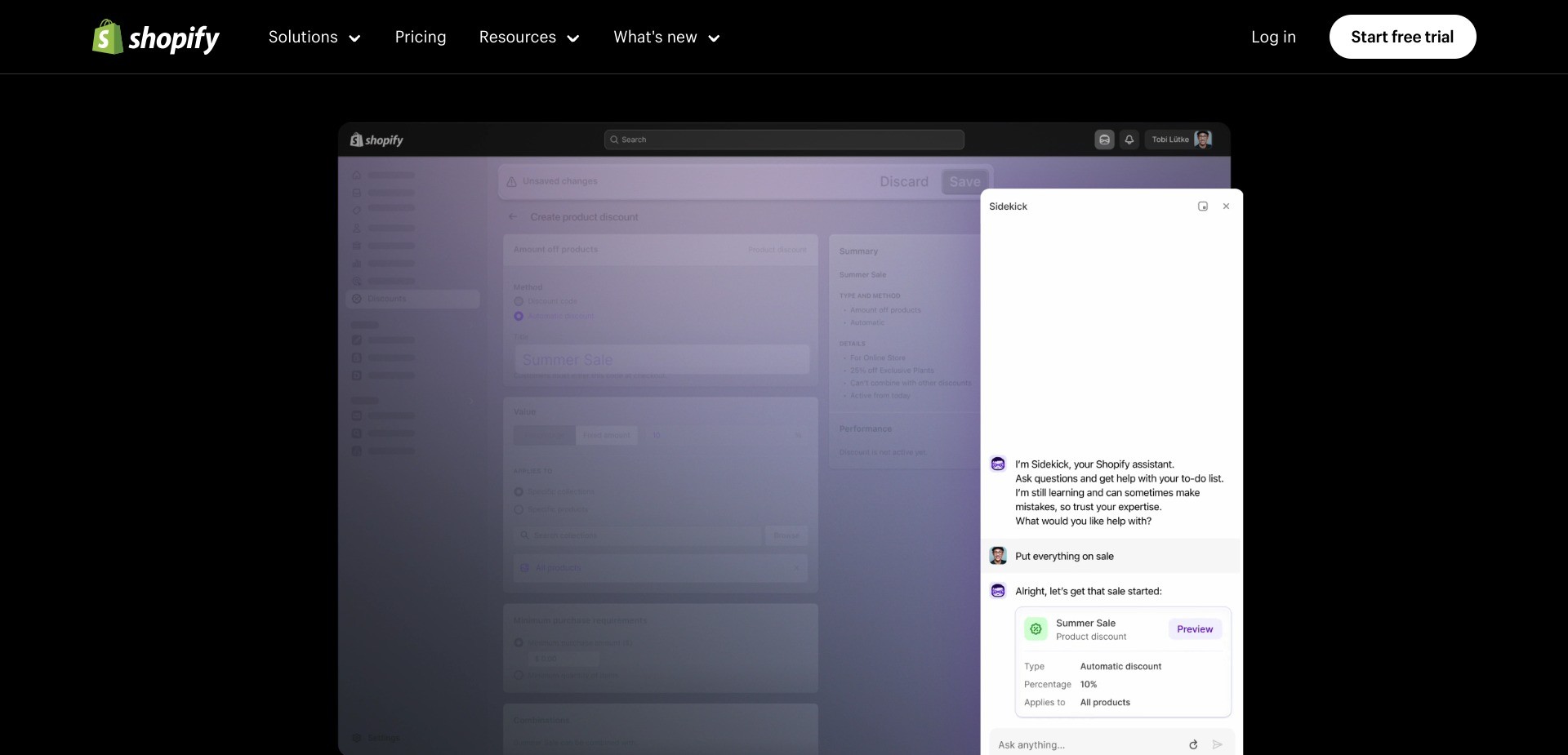Click the green Summer Sale discount icon

click(x=1036, y=629)
